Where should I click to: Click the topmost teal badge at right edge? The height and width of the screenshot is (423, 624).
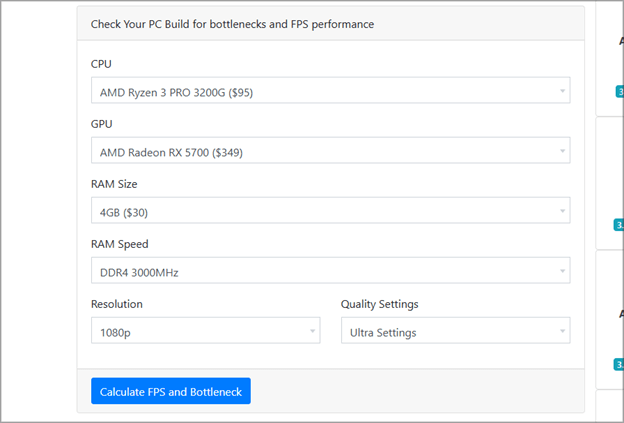(x=620, y=91)
